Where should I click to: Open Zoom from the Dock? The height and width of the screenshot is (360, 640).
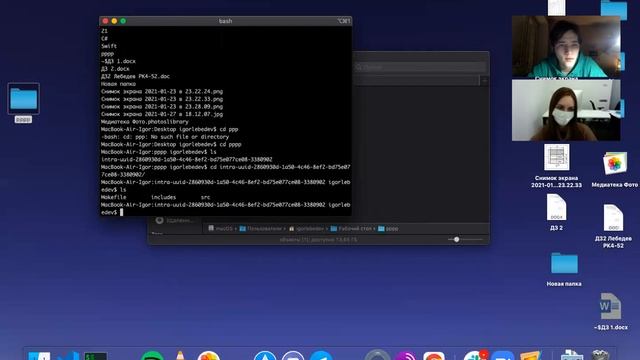click(x=502, y=356)
